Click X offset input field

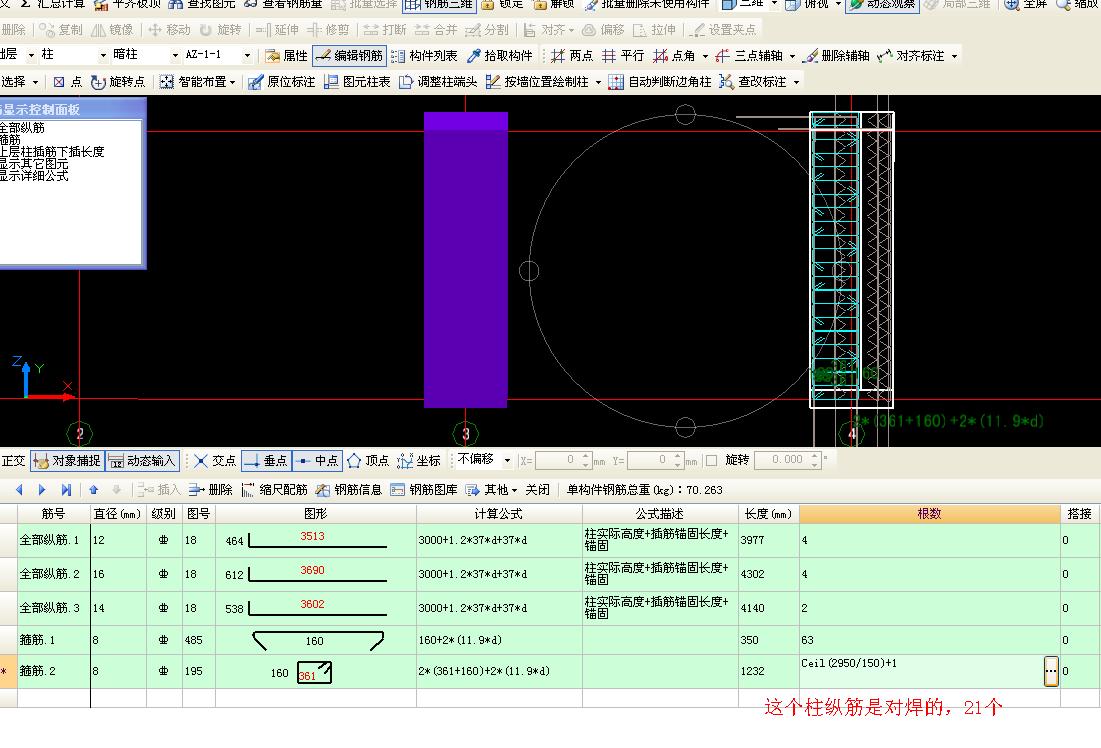click(x=556, y=460)
